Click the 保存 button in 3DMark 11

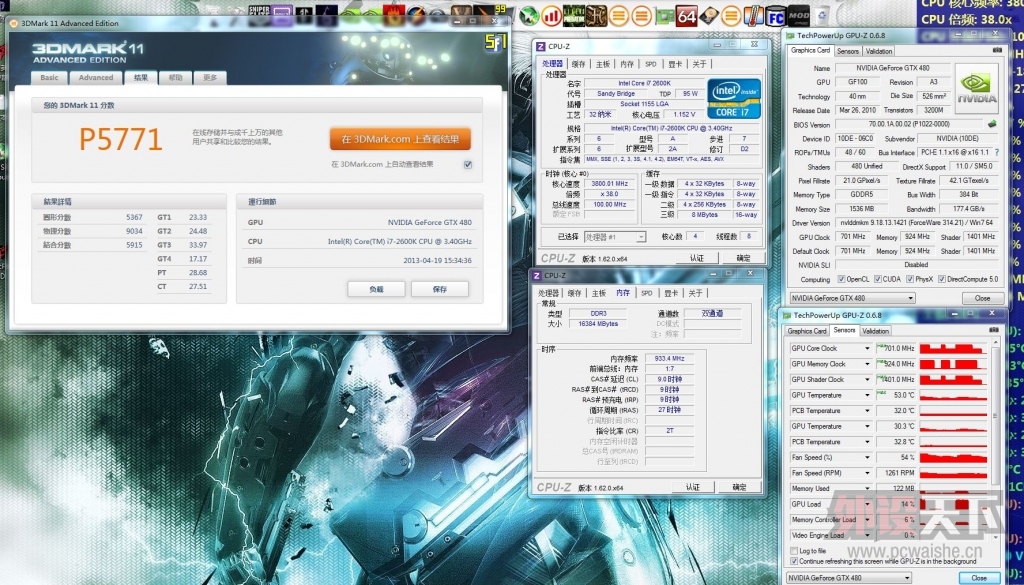click(440, 289)
